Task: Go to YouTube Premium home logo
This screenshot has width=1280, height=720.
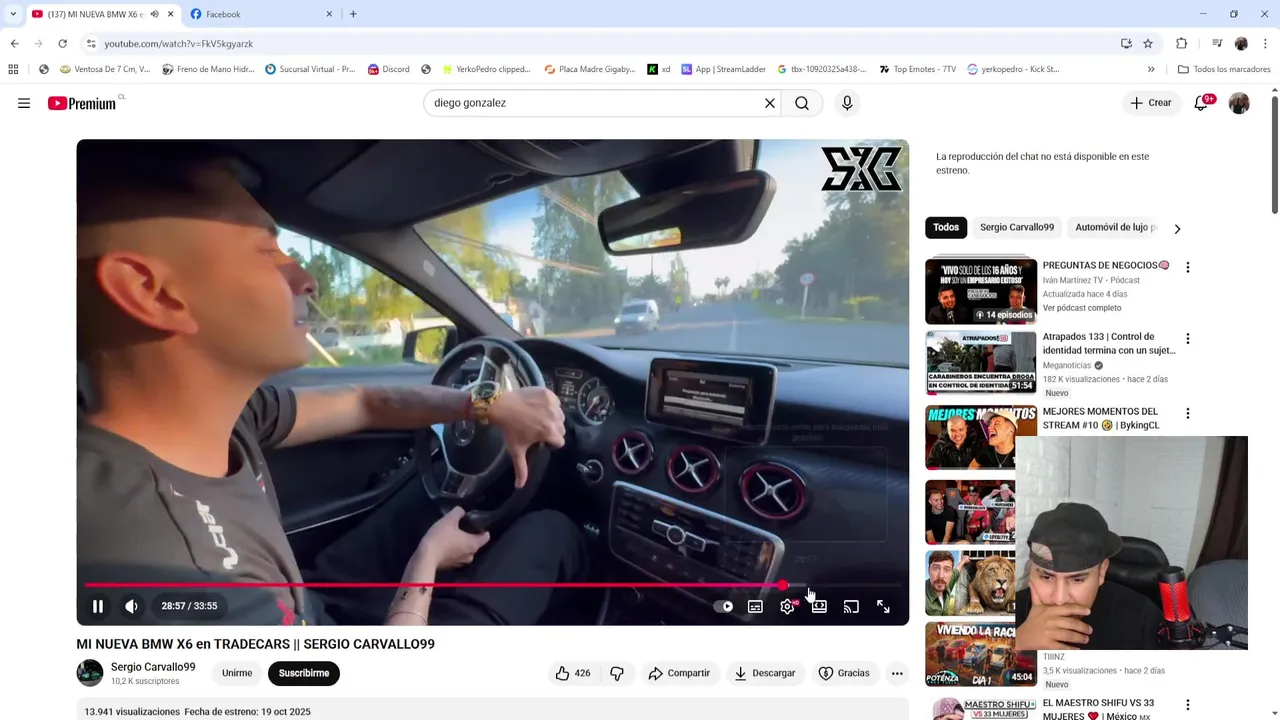Action: 82,103
